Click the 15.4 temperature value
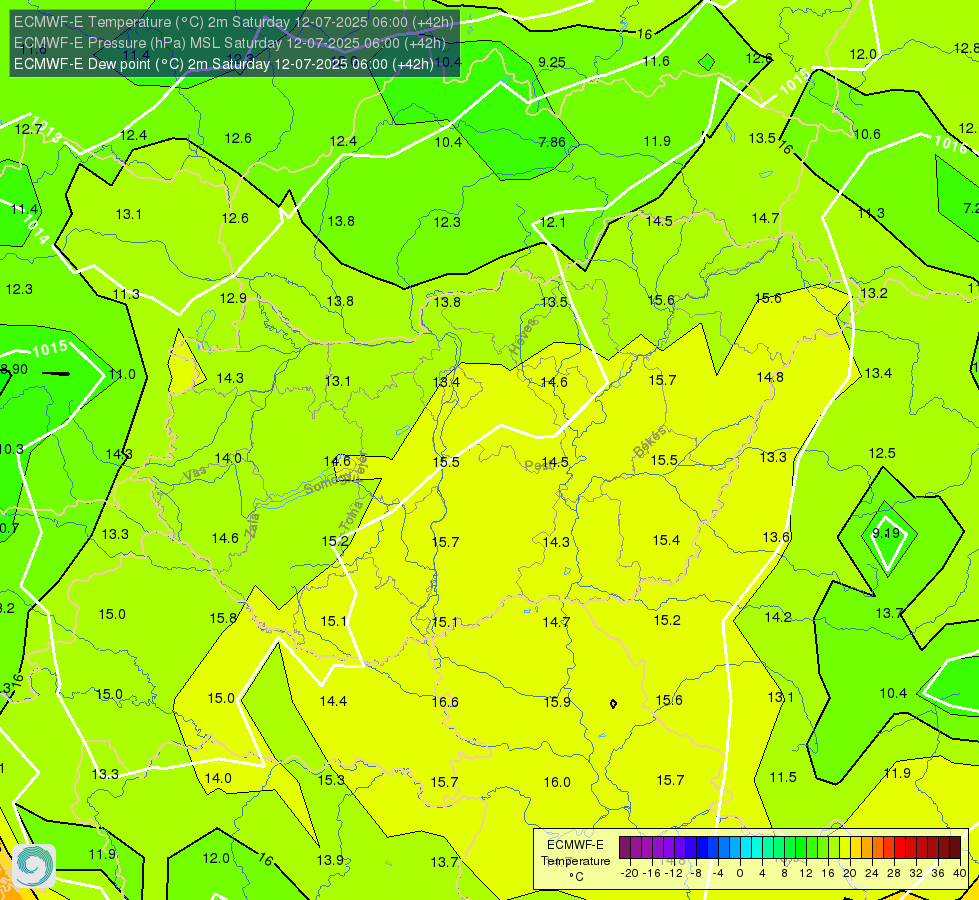This screenshot has height=900, width=979. [x=666, y=540]
